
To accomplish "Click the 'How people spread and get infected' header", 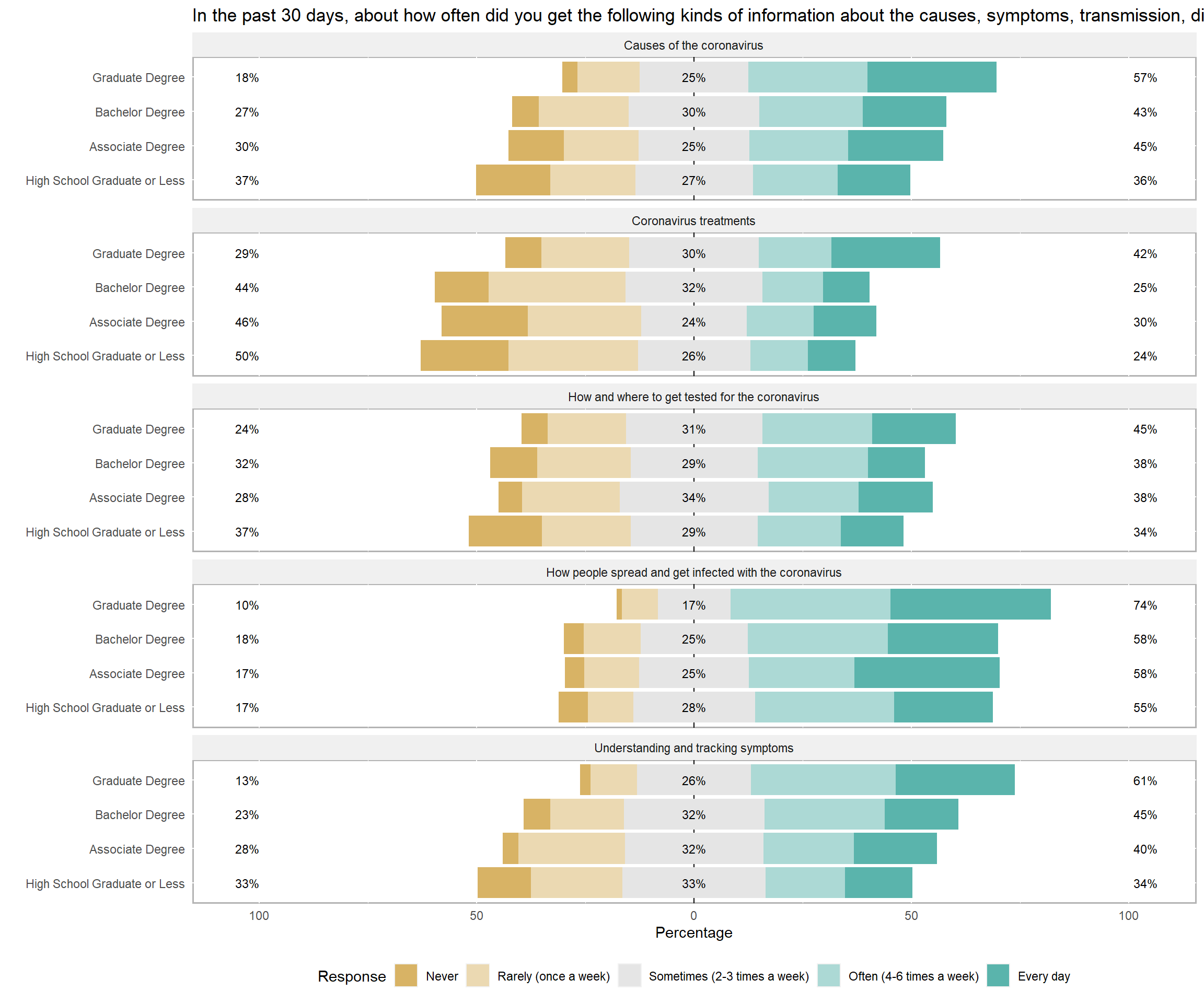I will click(x=693, y=573).
